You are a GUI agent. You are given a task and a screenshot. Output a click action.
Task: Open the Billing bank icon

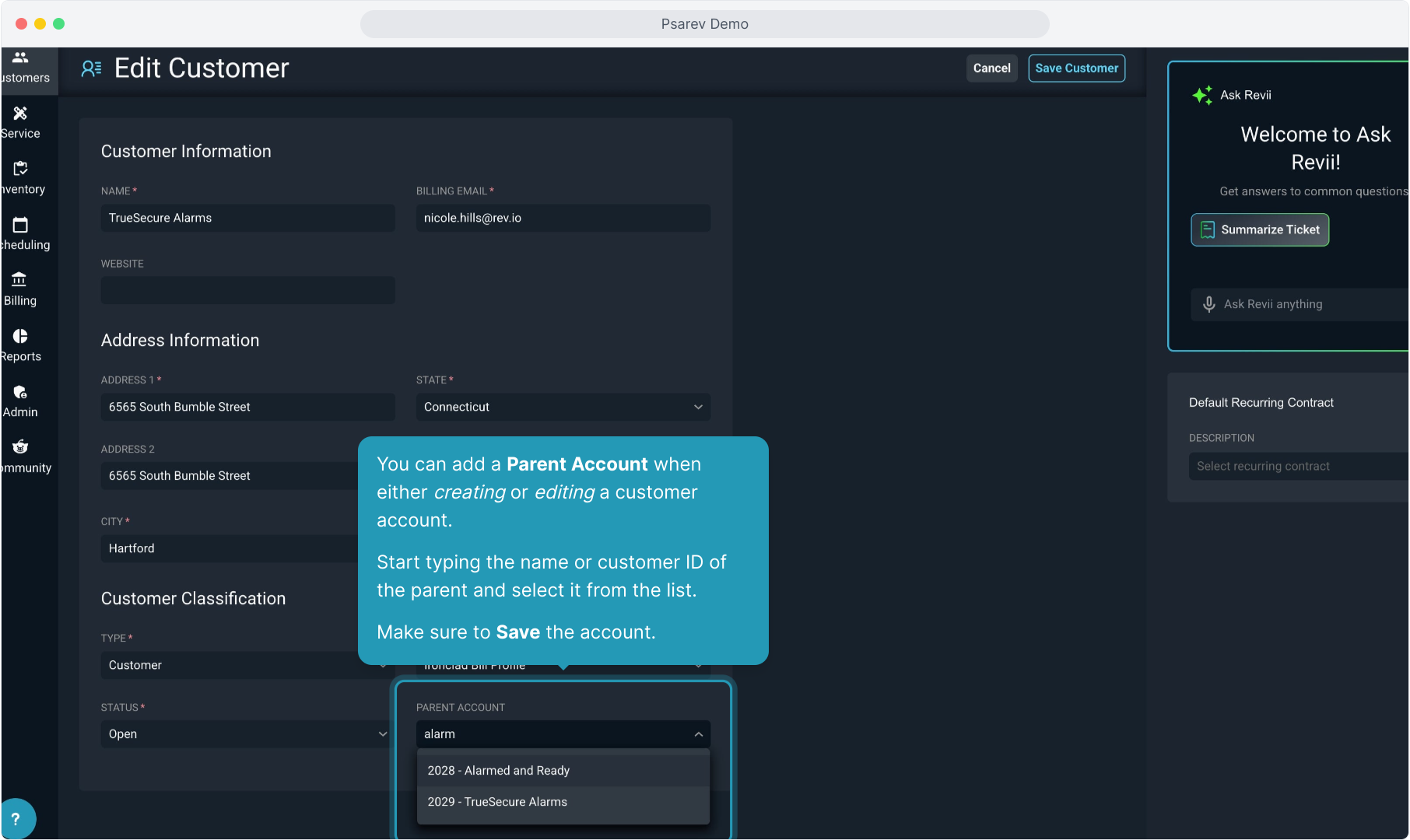(x=20, y=280)
